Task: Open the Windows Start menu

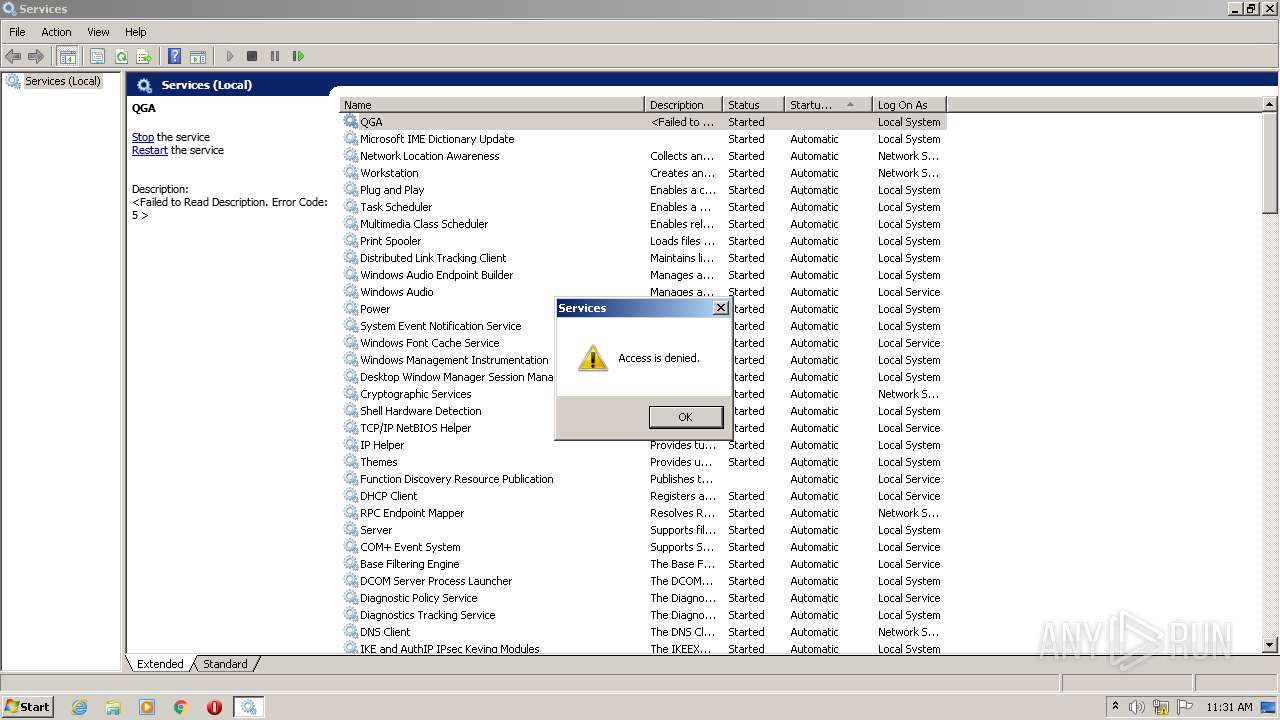Action: pyautogui.click(x=27, y=706)
